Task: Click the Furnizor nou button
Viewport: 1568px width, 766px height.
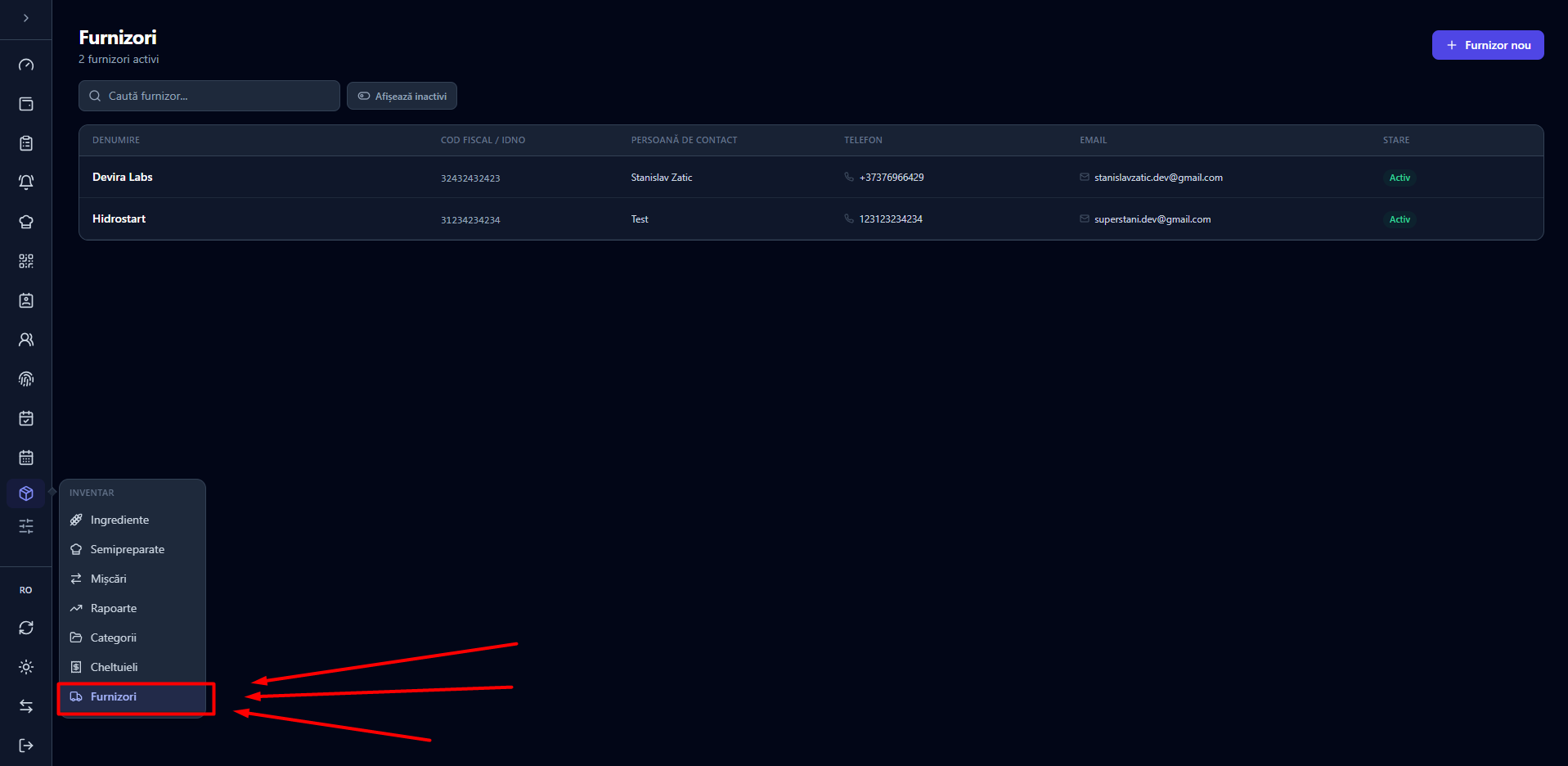Action: click(1488, 45)
